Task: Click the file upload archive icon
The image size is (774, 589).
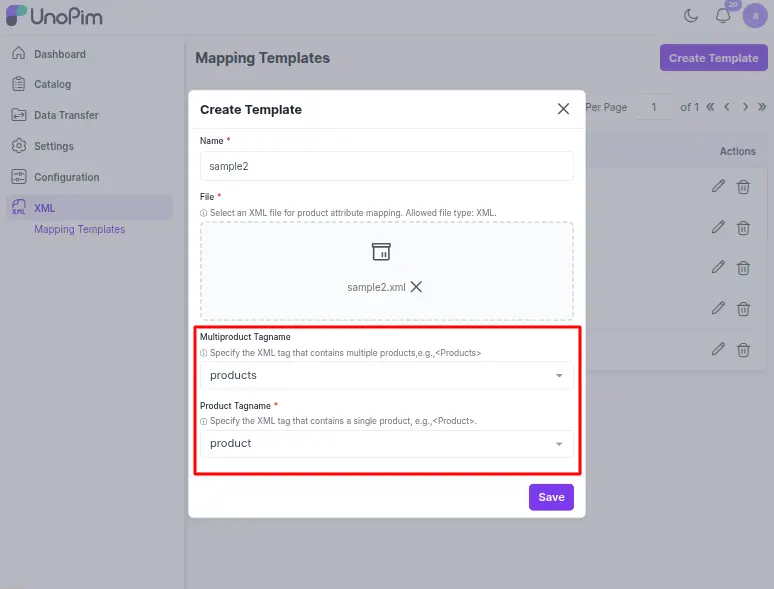Action: click(380, 251)
